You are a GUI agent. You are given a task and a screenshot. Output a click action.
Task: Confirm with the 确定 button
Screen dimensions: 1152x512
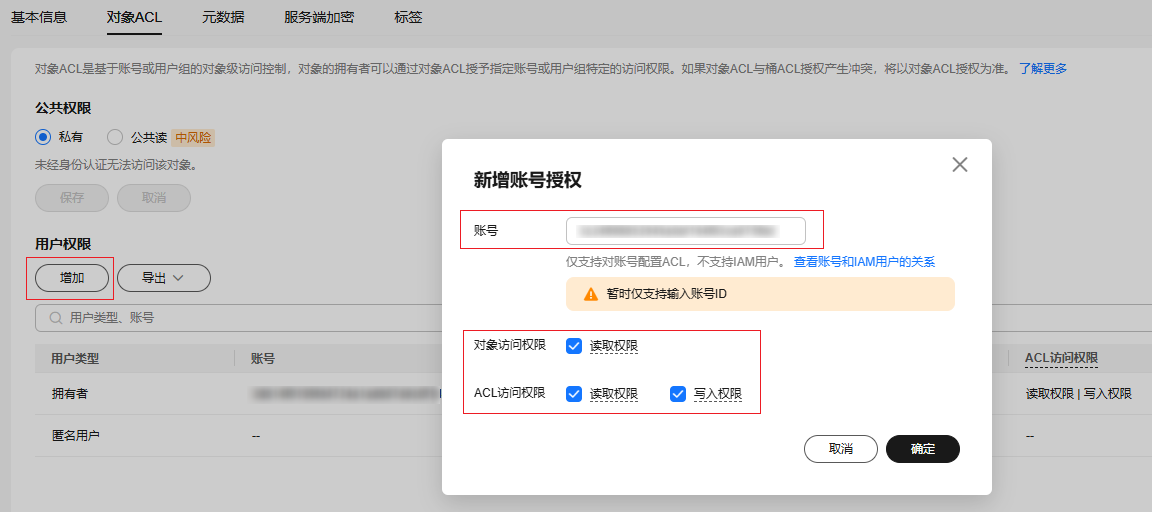pyautogui.click(x=923, y=449)
